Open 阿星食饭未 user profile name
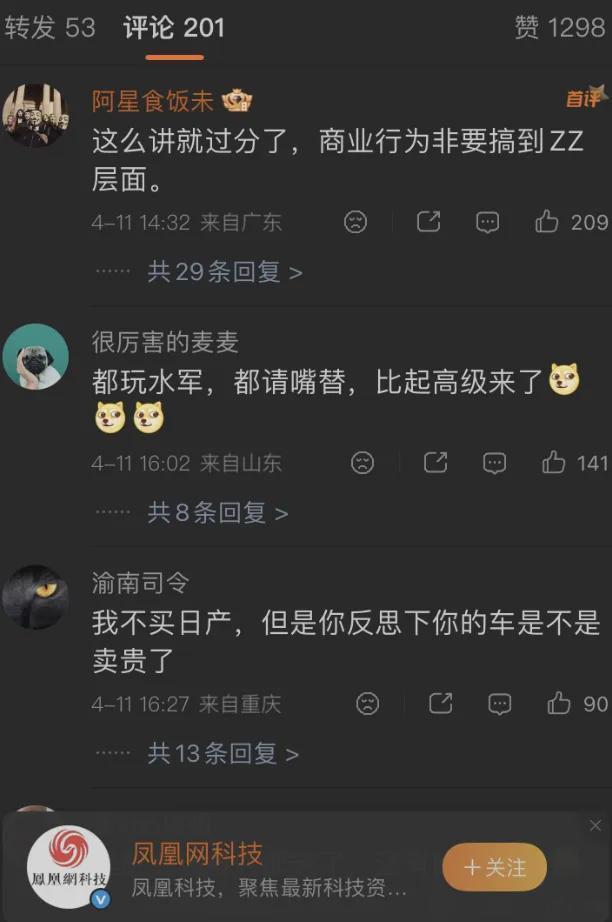This screenshot has height=922, width=612. pos(152,101)
